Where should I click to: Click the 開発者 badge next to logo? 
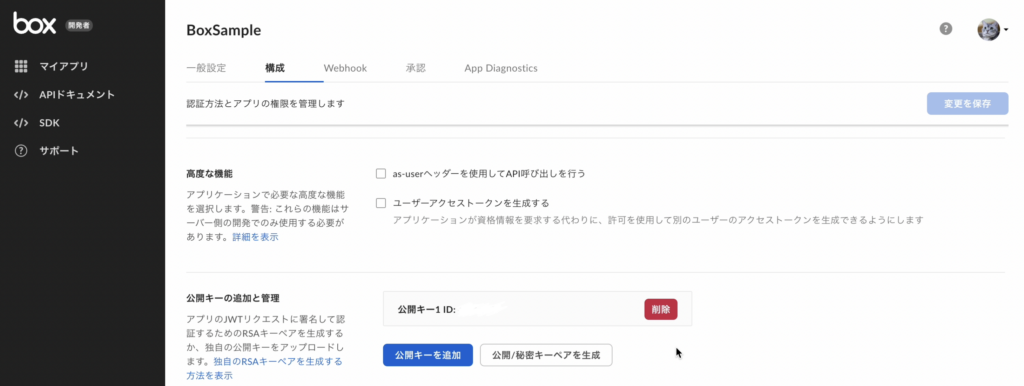(x=80, y=25)
